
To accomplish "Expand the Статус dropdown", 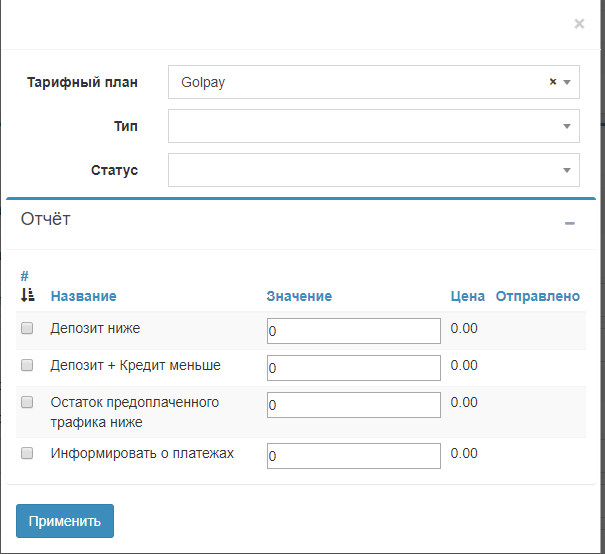I will coord(373,170).
